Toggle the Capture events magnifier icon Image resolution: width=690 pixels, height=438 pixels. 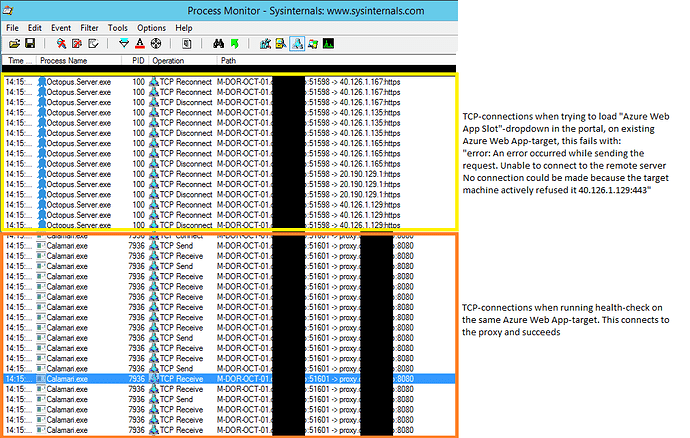[x=61, y=44]
